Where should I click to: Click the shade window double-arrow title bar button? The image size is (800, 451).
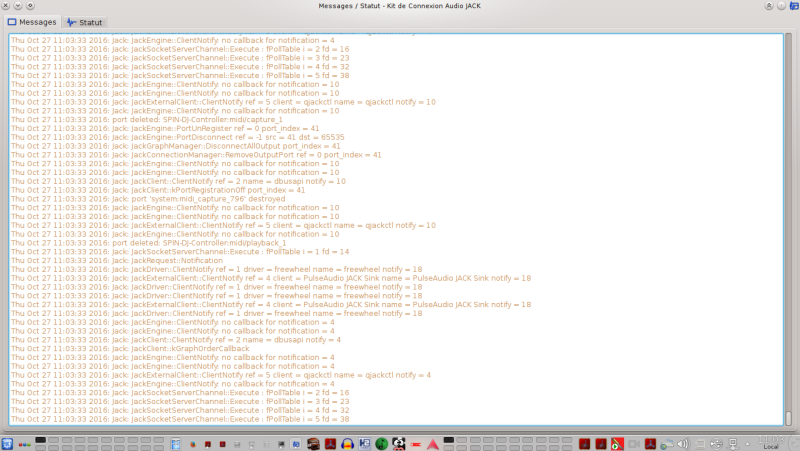769,6
